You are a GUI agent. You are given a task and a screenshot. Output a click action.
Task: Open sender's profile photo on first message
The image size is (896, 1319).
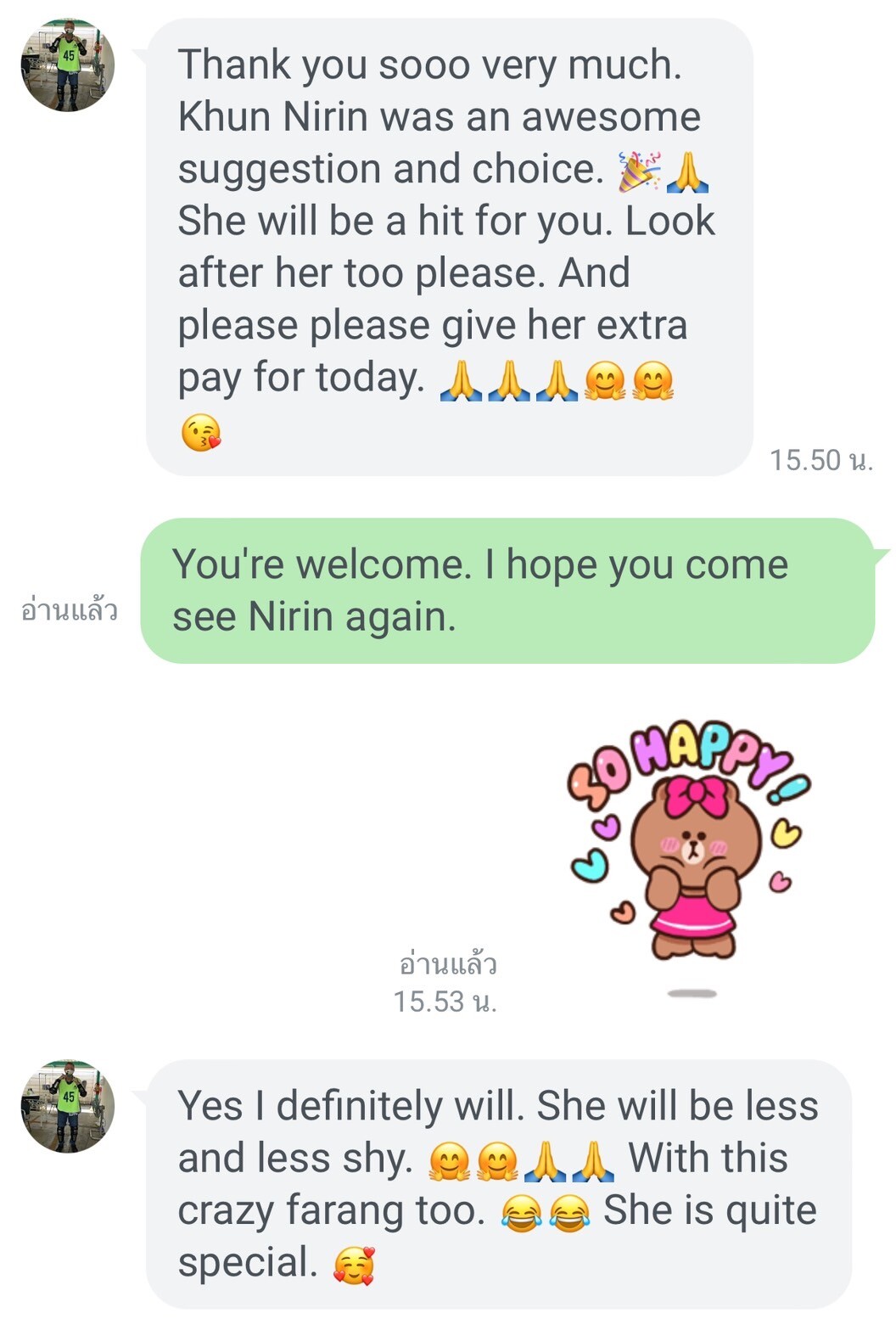[x=68, y=65]
